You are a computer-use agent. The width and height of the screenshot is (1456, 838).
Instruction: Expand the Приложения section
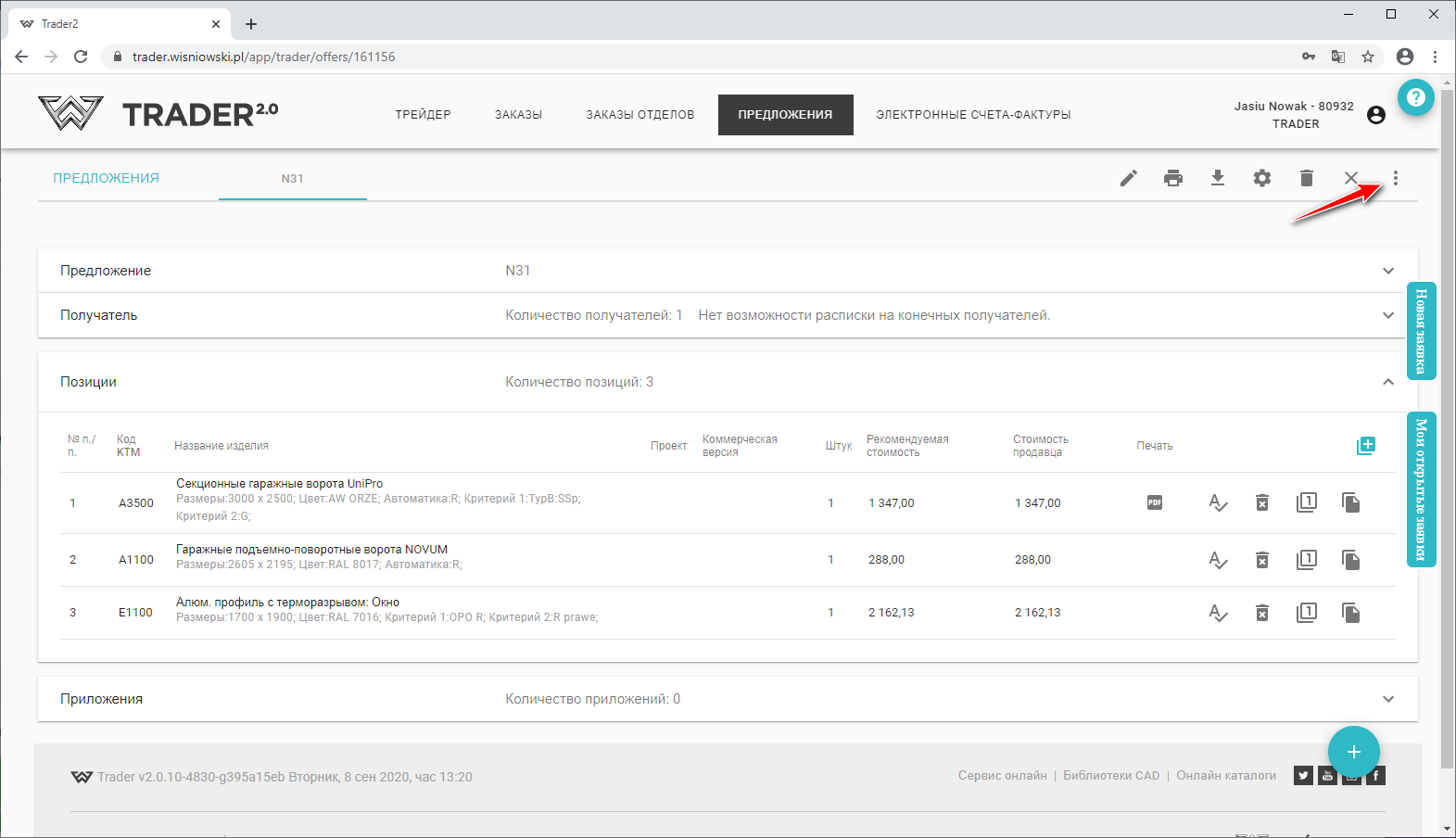pyautogui.click(x=1388, y=699)
